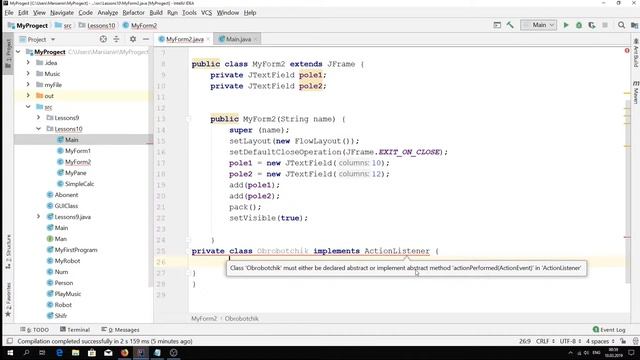The width and height of the screenshot is (640, 360).
Task: Open the Structure side tool window
Action: (x=8, y=252)
